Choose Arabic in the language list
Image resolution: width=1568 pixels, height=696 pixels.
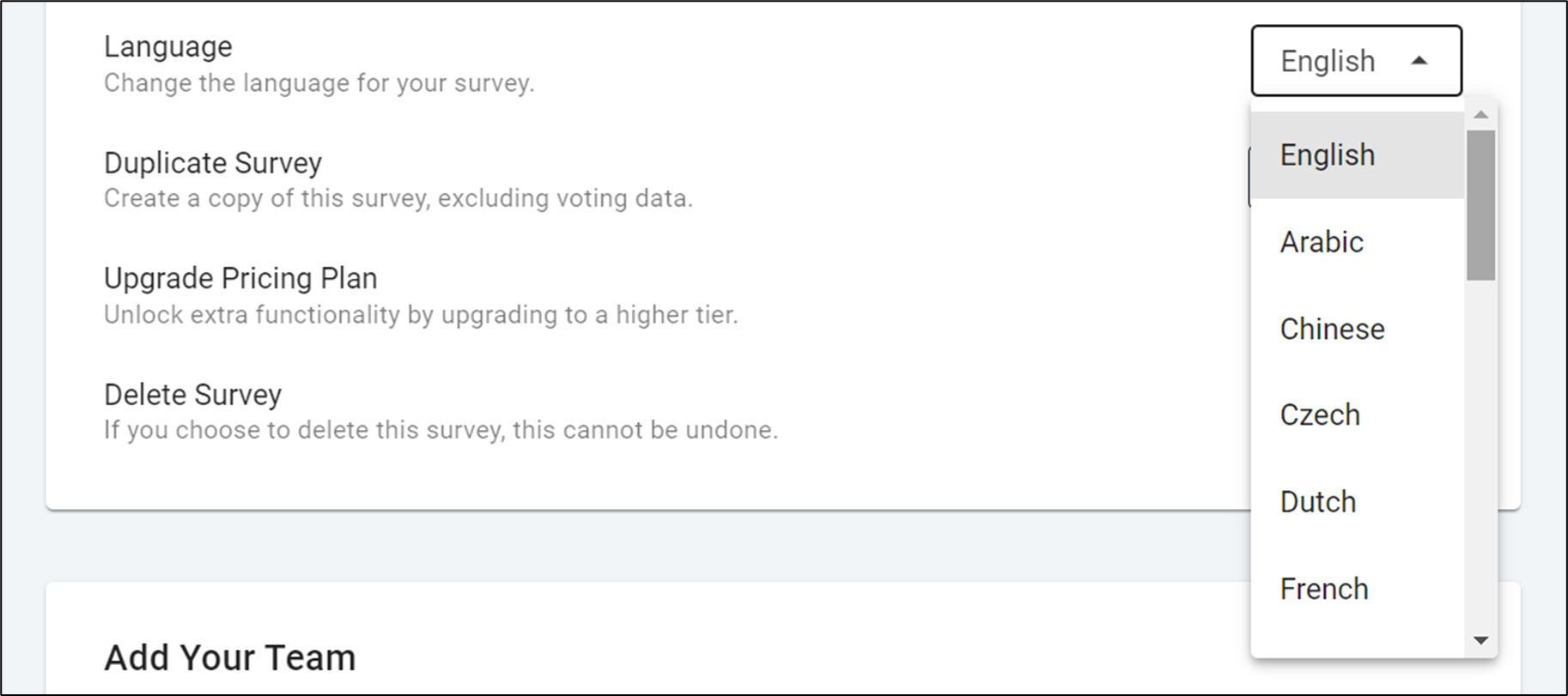pos(1322,242)
